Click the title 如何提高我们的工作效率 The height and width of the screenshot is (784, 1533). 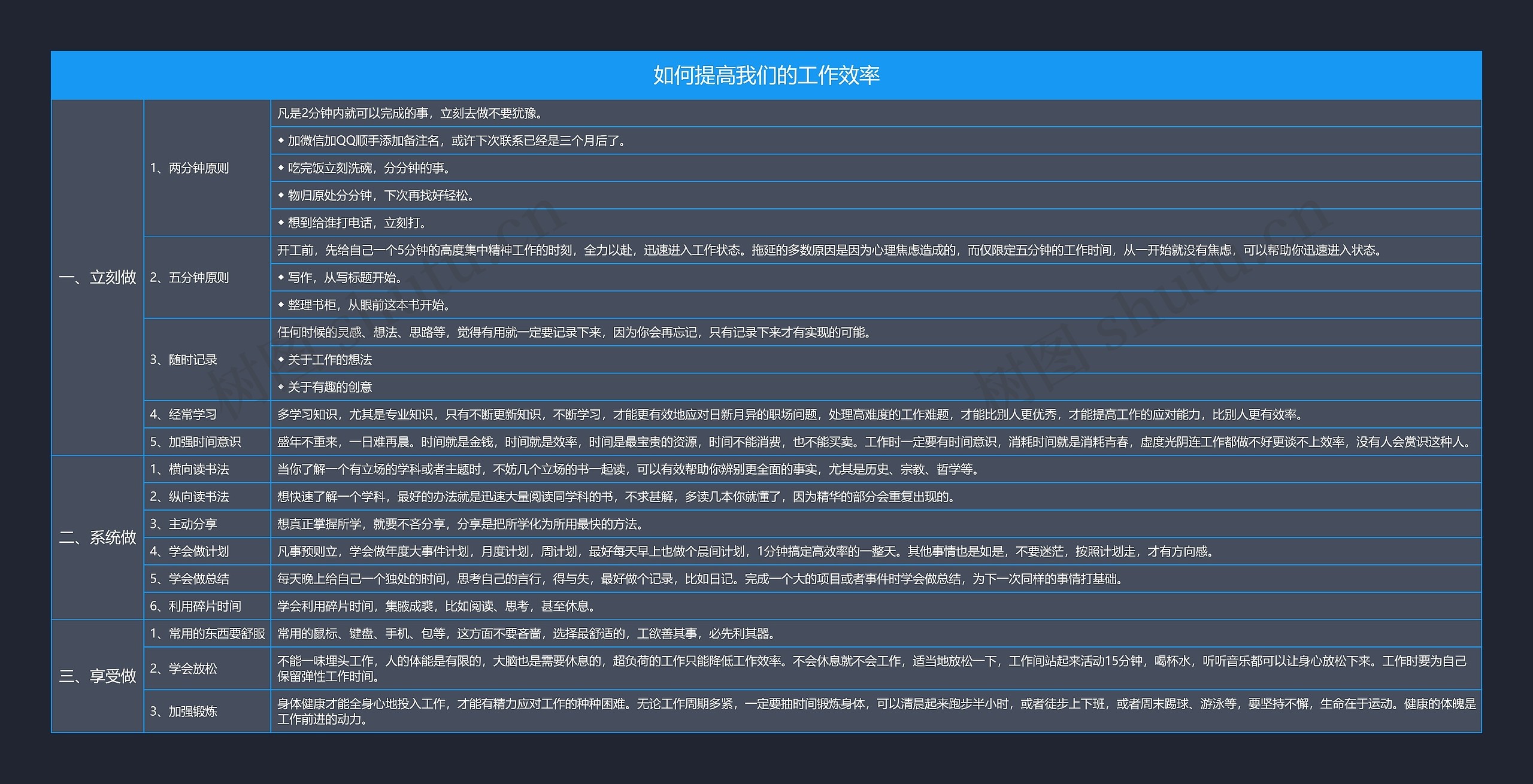[x=766, y=75]
